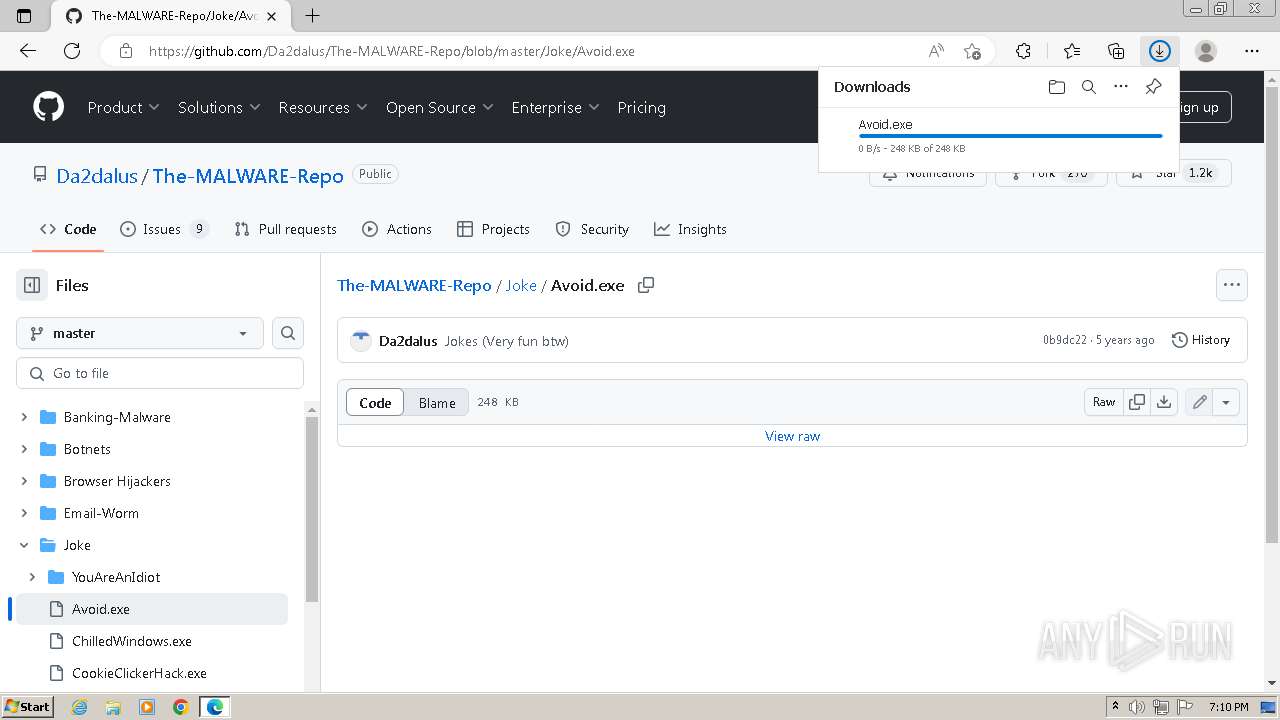The width and height of the screenshot is (1280, 720).
Task: Click the GitHub logo icon
Action: click(x=48, y=107)
